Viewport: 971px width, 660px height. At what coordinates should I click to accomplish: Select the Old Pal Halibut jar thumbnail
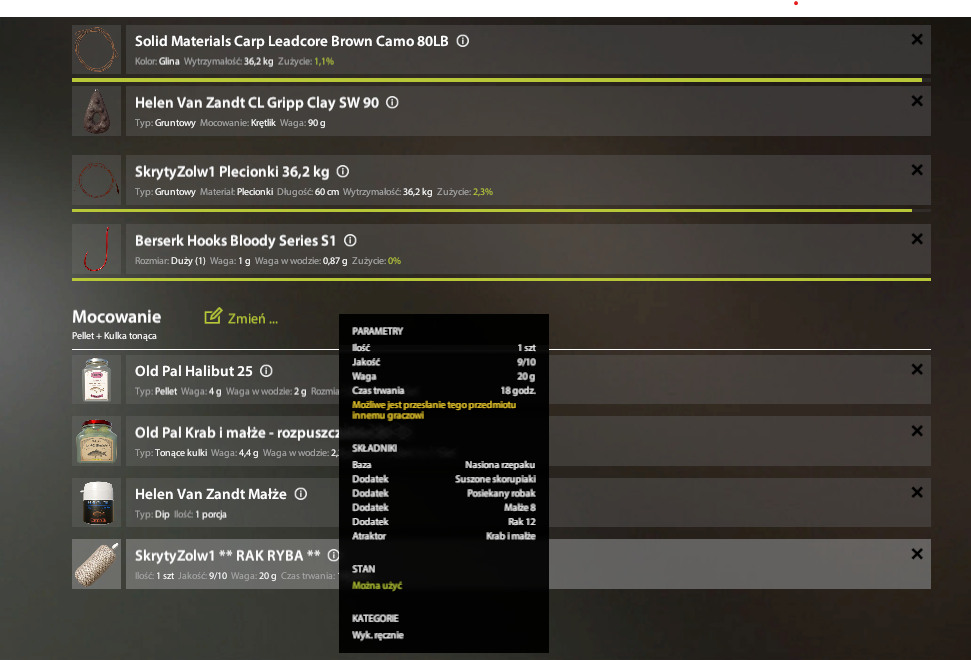pyautogui.click(x=96, y=380)
